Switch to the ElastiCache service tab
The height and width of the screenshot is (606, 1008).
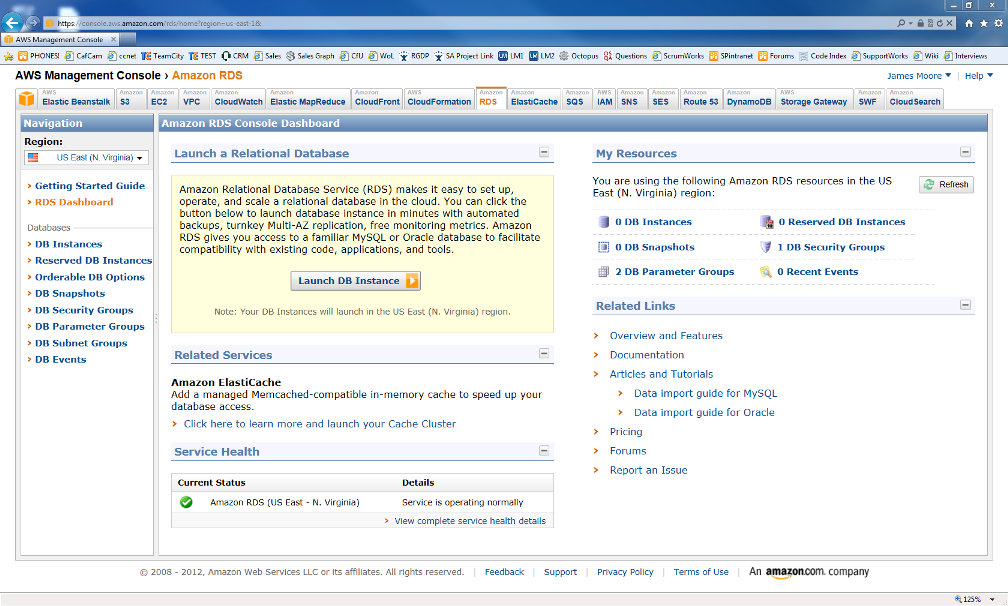coord(534,99)
